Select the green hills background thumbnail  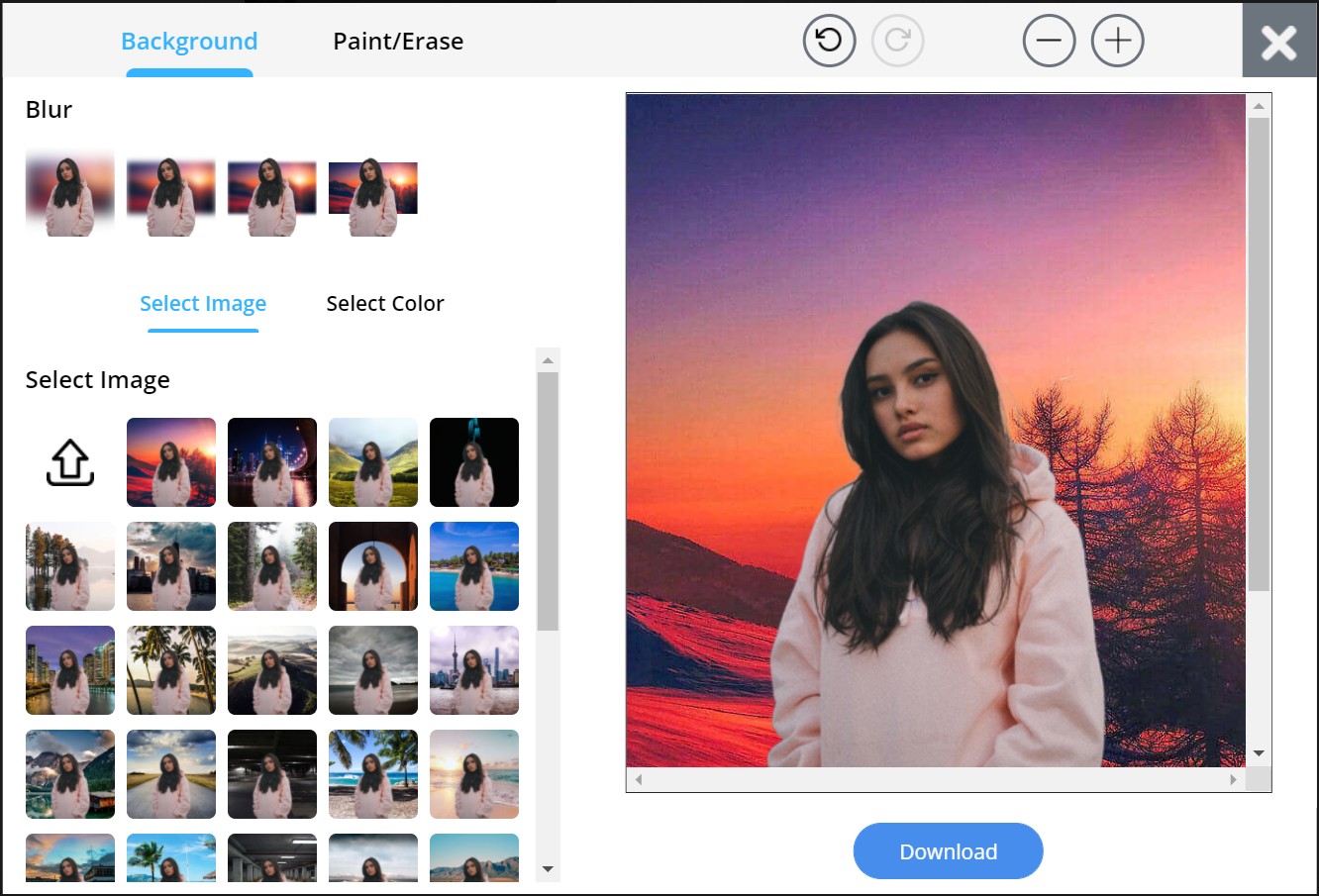[x=373, y=462]
